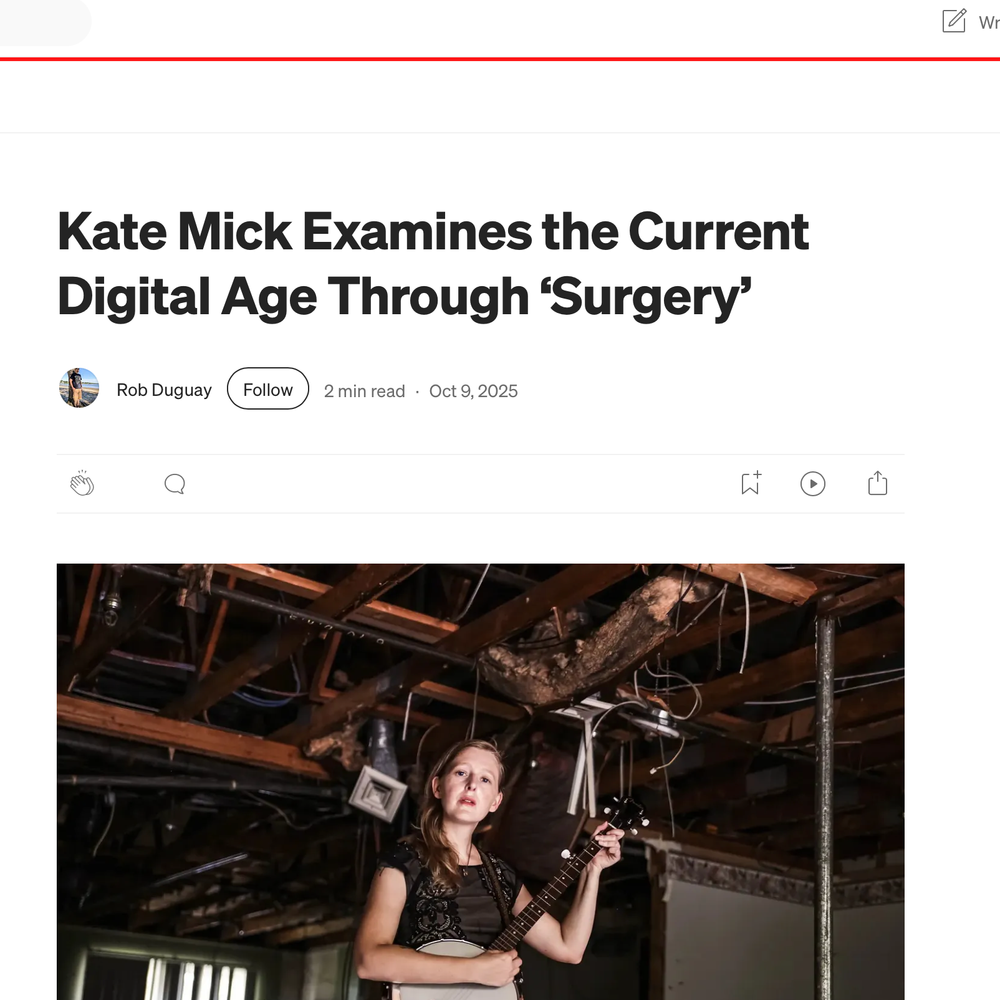Click the Write label beside the pencil
This screenshot has width=1000, height=1000.
[x=989, y=23]
